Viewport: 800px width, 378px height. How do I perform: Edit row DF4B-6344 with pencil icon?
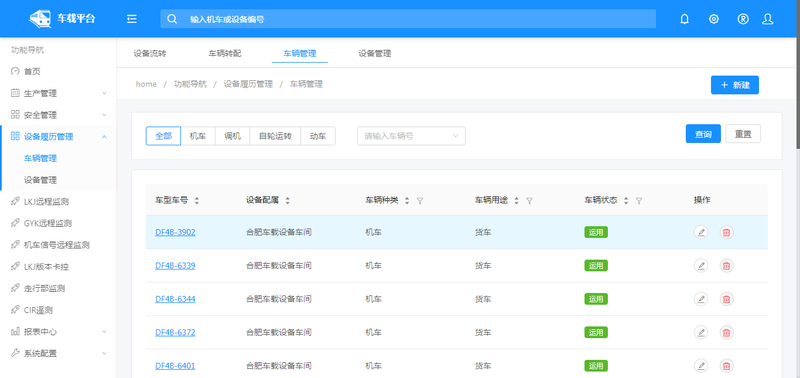pos(701,299)
